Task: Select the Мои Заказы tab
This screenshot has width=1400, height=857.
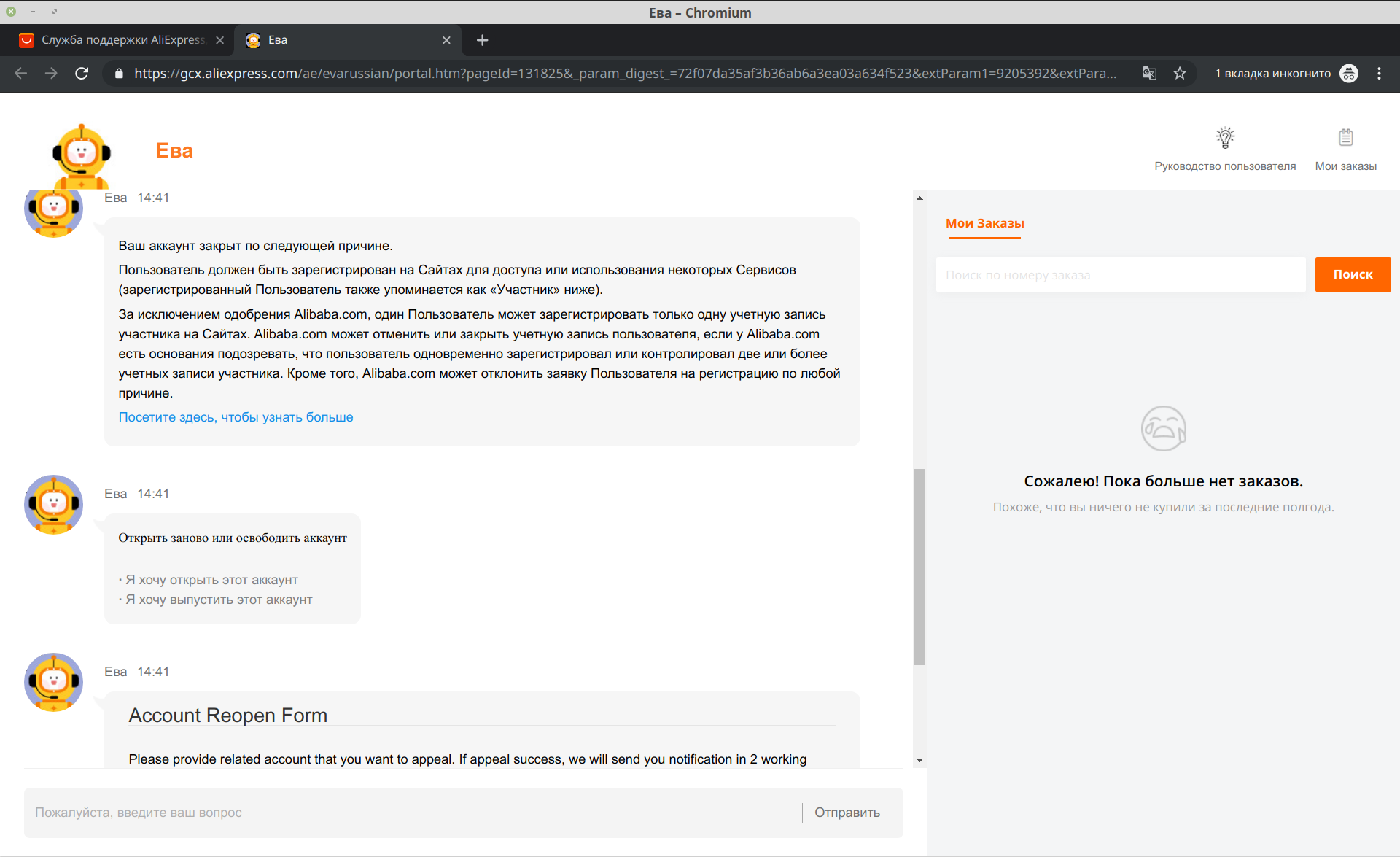Action: pos(985,224)
